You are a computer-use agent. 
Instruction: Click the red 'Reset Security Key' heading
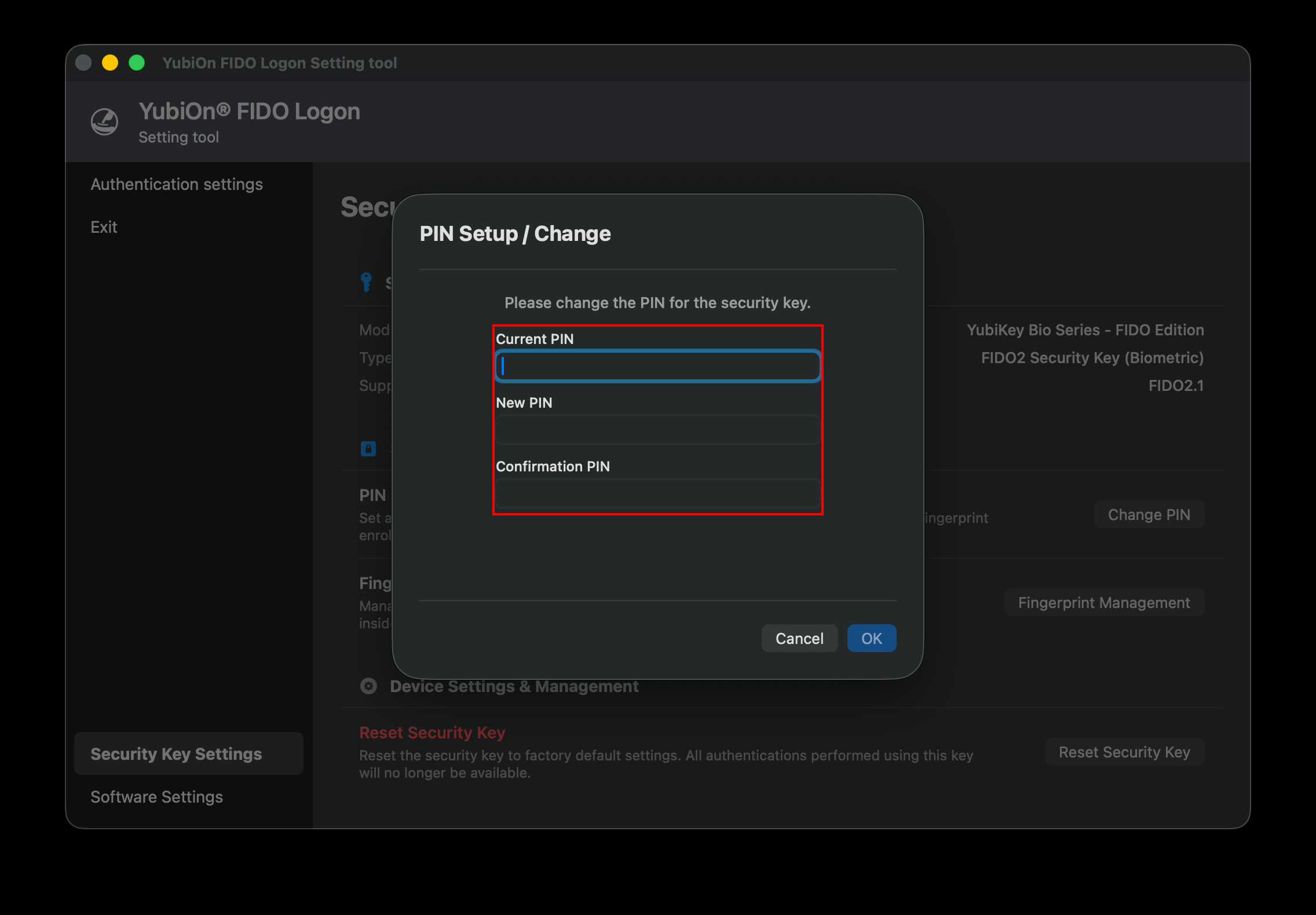pos(432,733)
